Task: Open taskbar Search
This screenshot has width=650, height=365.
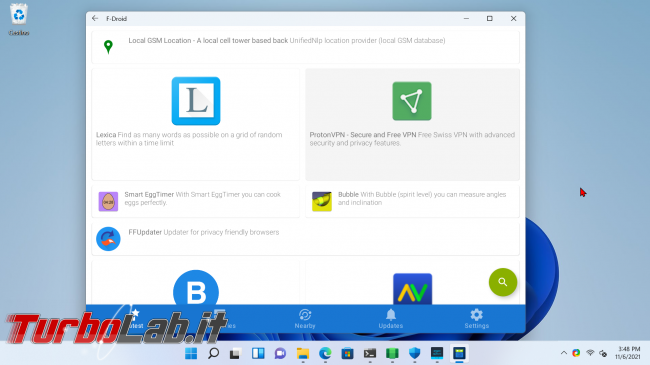Action: click(x=213, y=353)
